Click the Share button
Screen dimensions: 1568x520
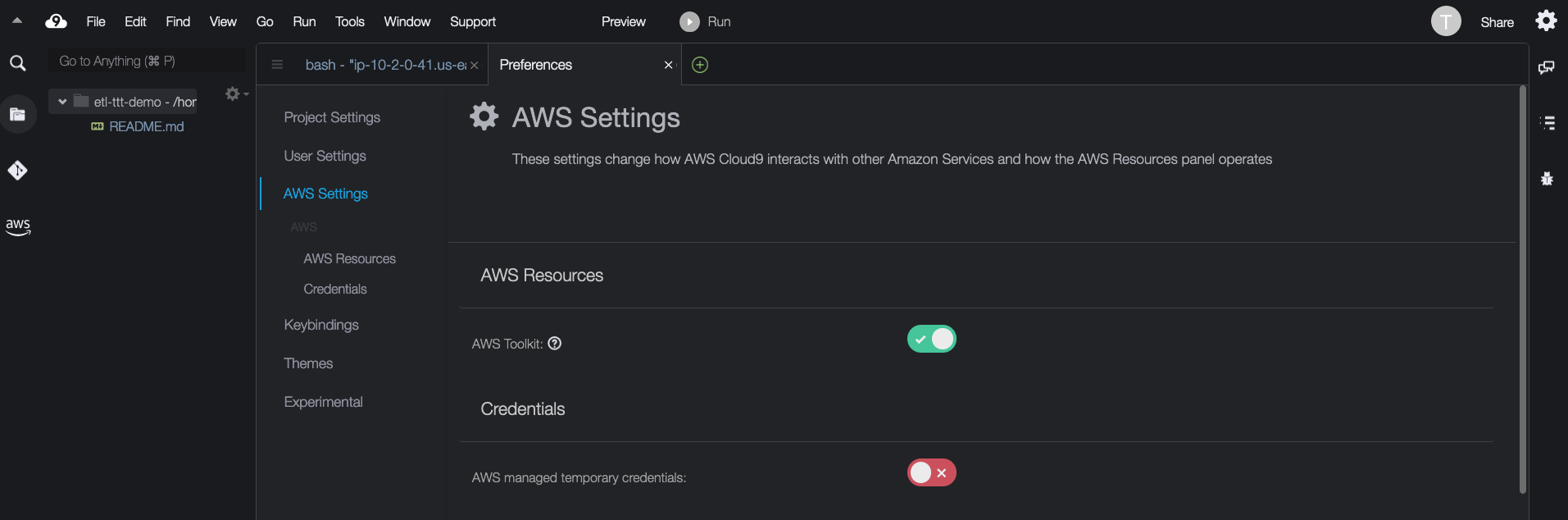pyautogui.click(x=1497, y=22)
